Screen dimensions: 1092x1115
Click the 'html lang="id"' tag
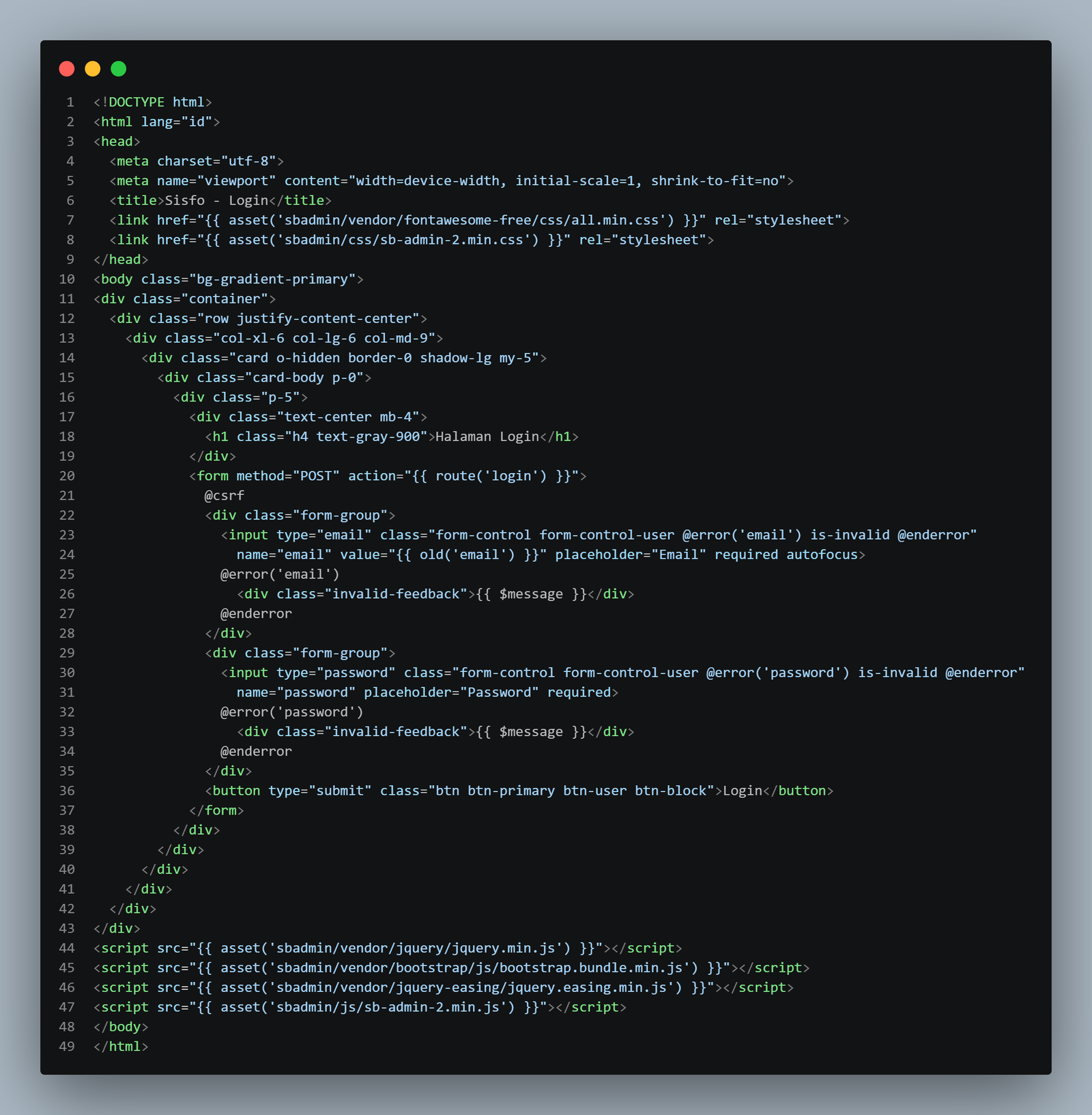coord(157,122)
